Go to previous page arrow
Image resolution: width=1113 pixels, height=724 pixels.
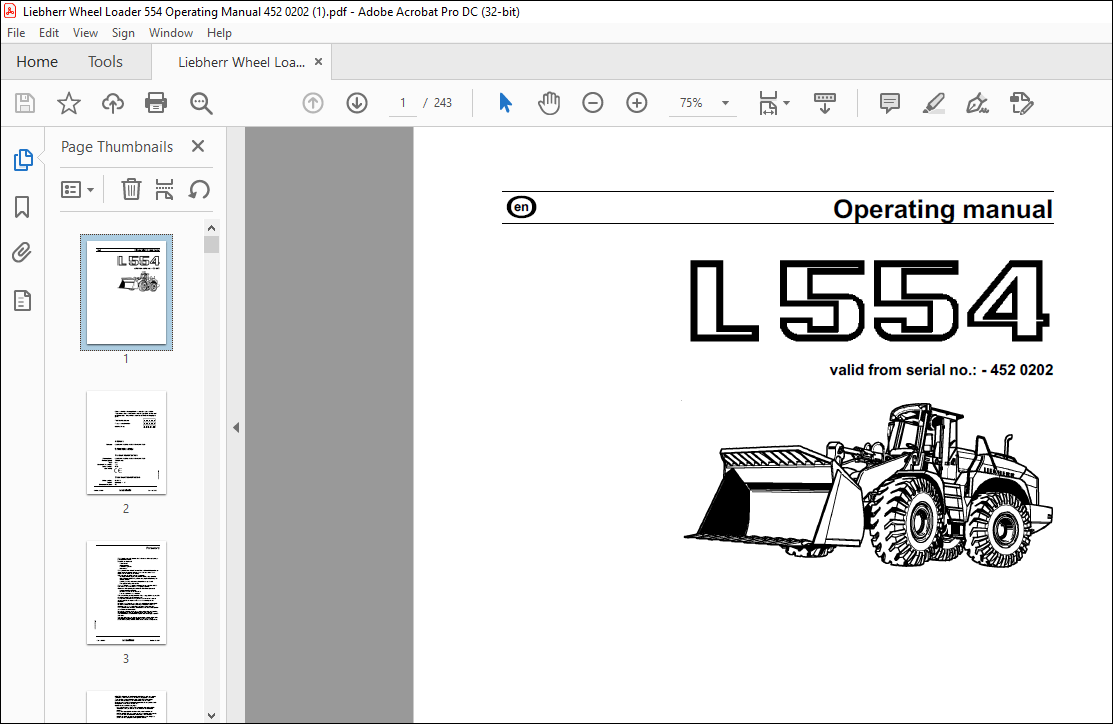pyautogui.click(x=313, y=103)
